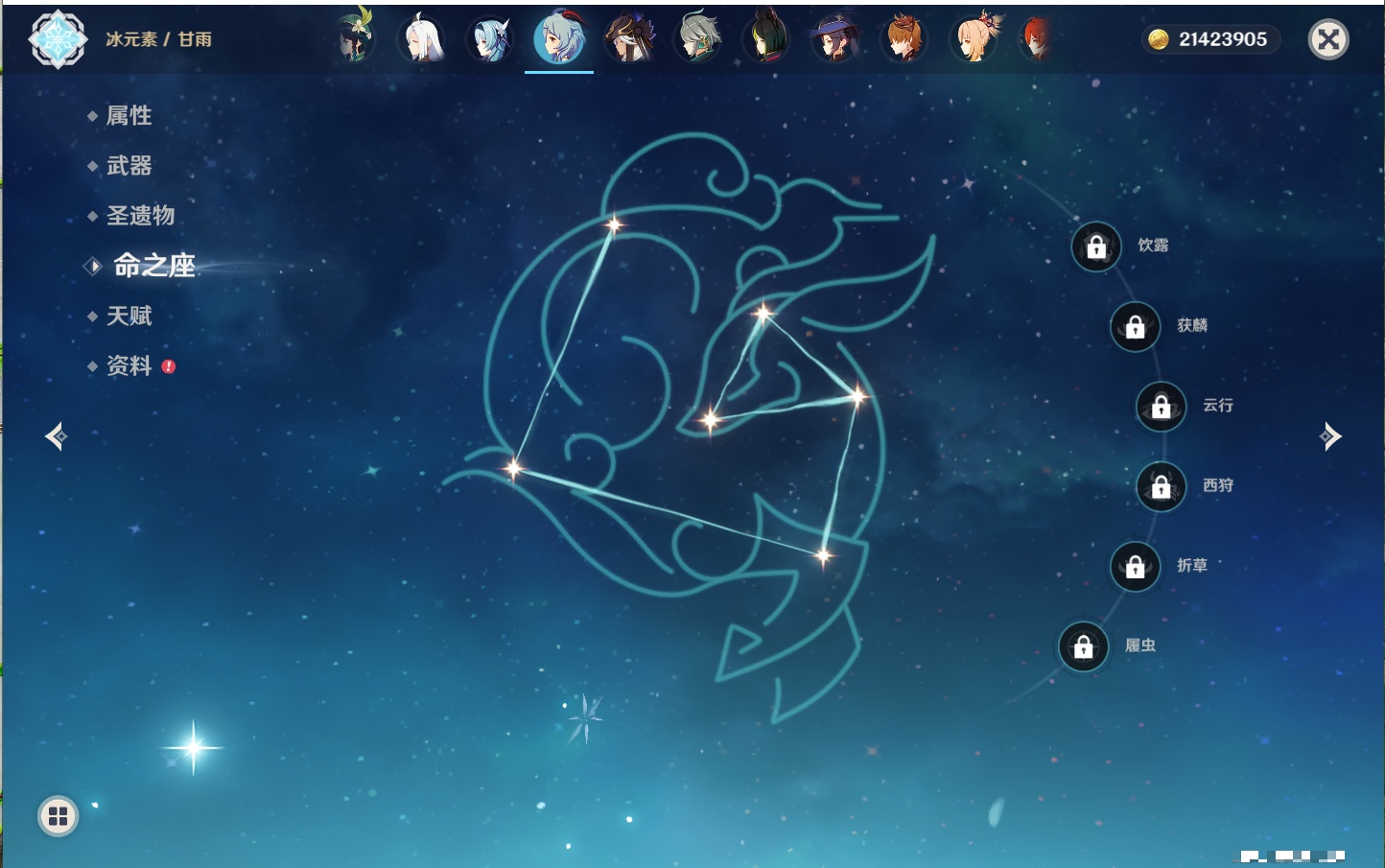The width and height of the screenshot is (1385, 868).
Task: Go to next character with right arrow
Action: click(x=1330, y=436)
